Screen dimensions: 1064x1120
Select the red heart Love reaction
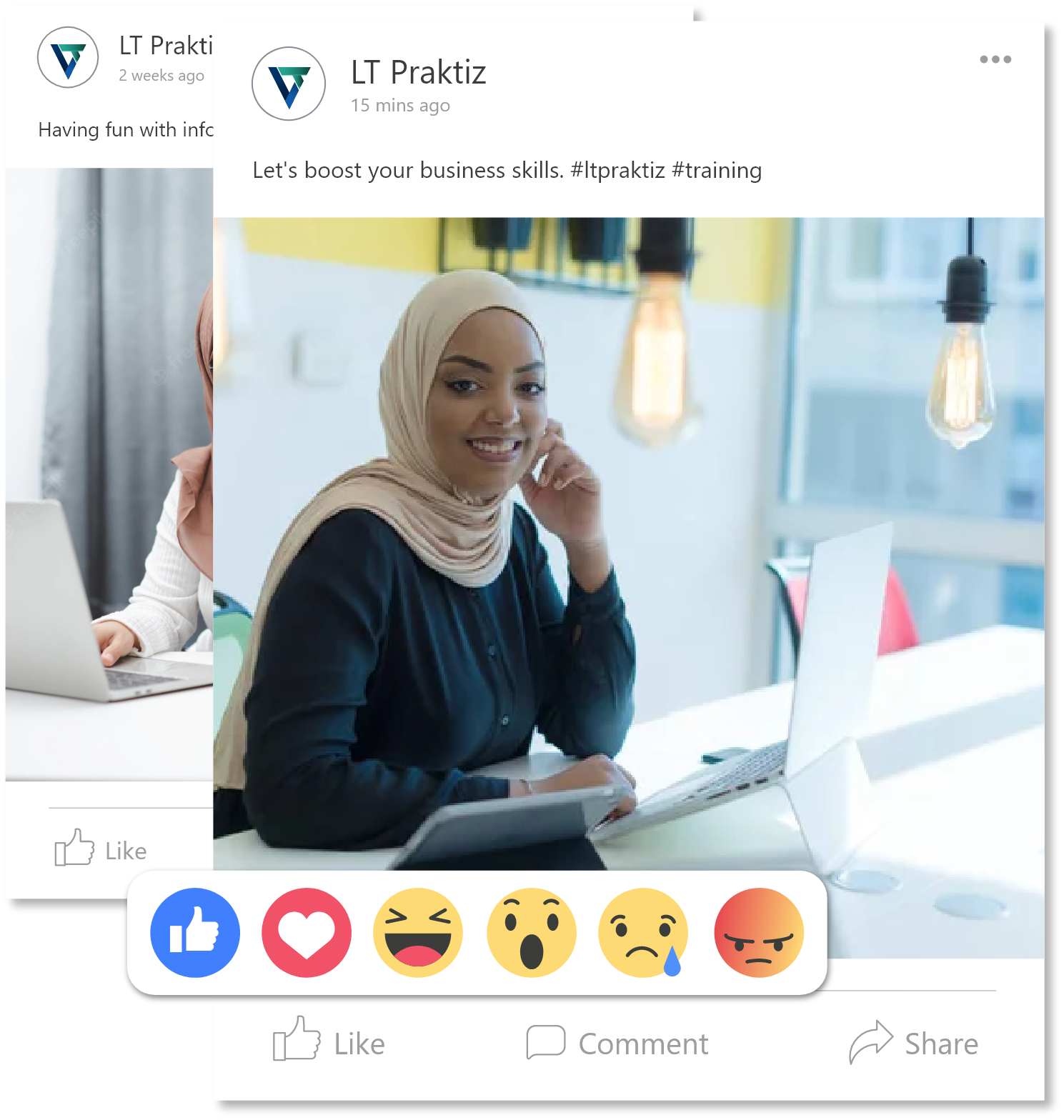307,932
